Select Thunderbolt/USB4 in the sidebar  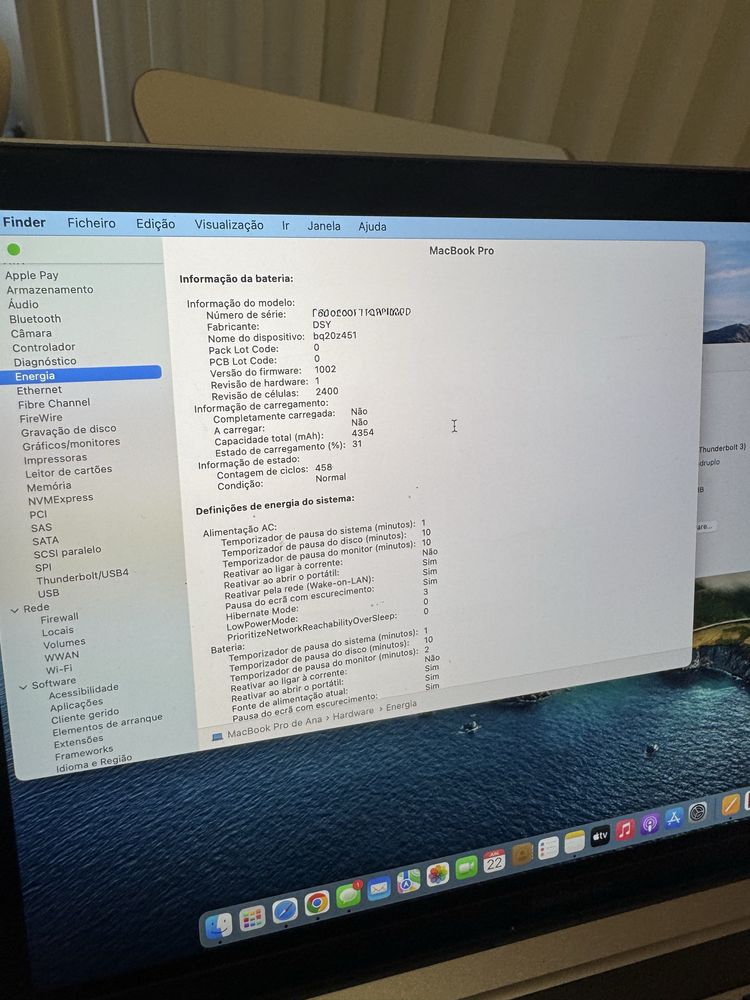pos(82,577)
